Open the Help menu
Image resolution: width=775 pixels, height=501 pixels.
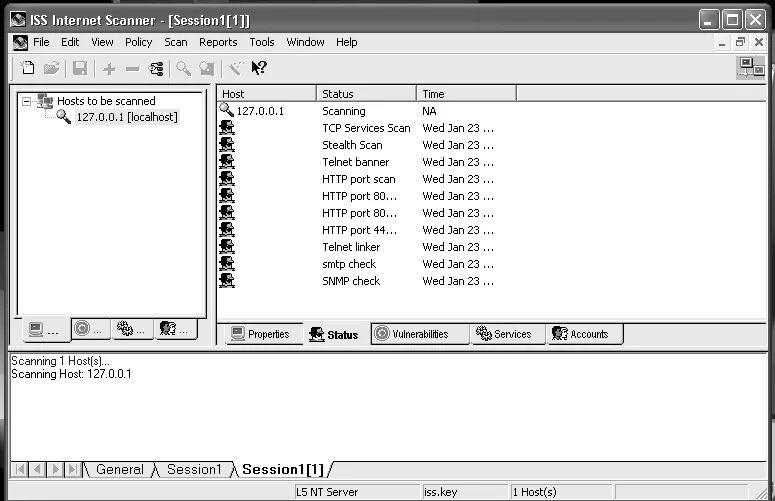coord(346,42)
